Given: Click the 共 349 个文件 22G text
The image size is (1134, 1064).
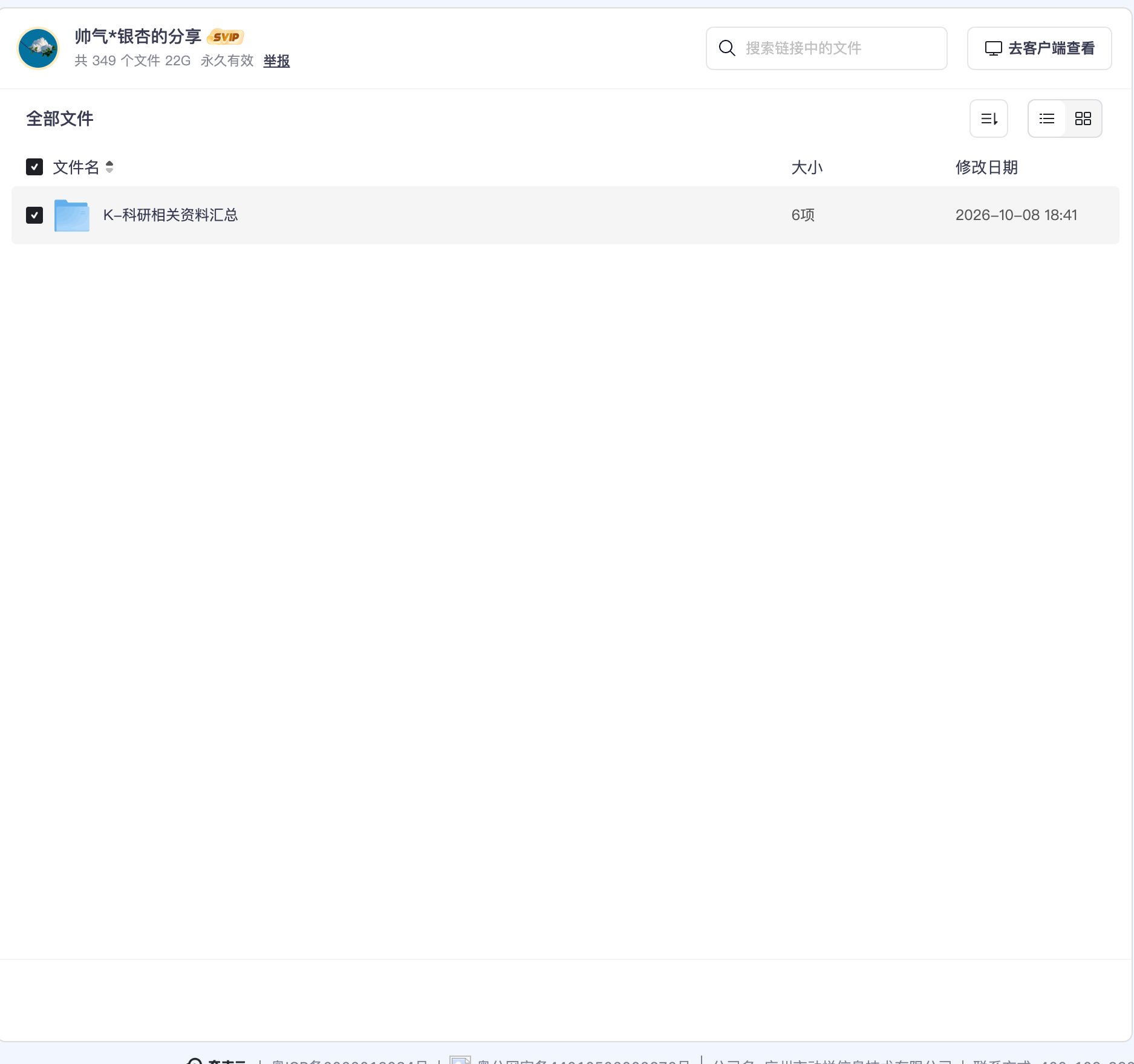Looking at the screenshot, I should [132, 61].
